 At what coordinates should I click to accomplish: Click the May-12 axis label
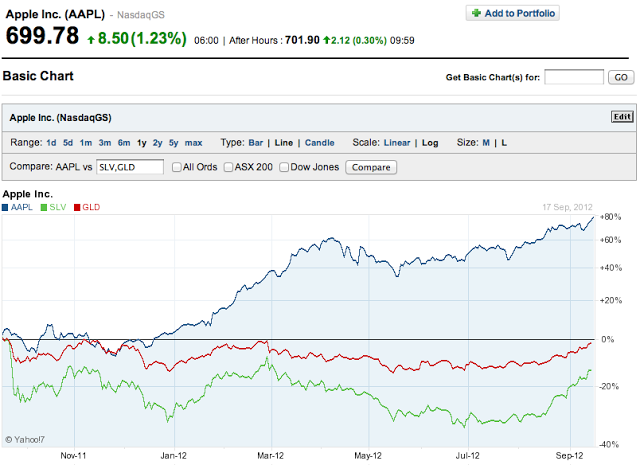click(368, 456)
